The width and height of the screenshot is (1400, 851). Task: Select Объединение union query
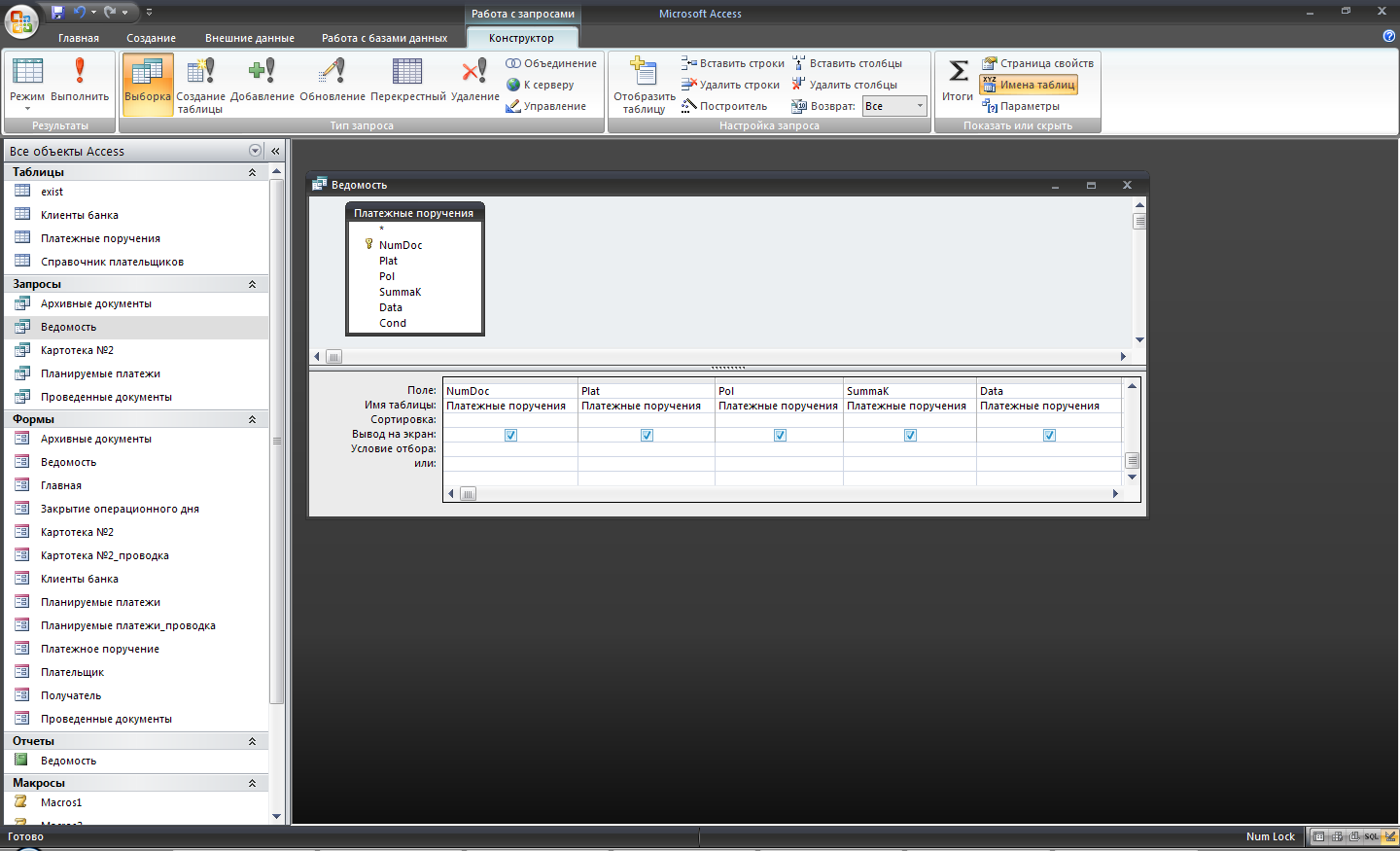(x=551, y=63)
